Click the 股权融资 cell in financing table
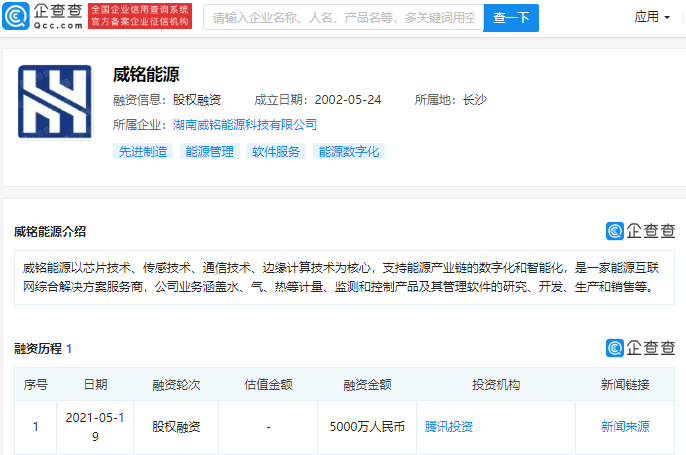The image size is (686, 455). (176, 427)
